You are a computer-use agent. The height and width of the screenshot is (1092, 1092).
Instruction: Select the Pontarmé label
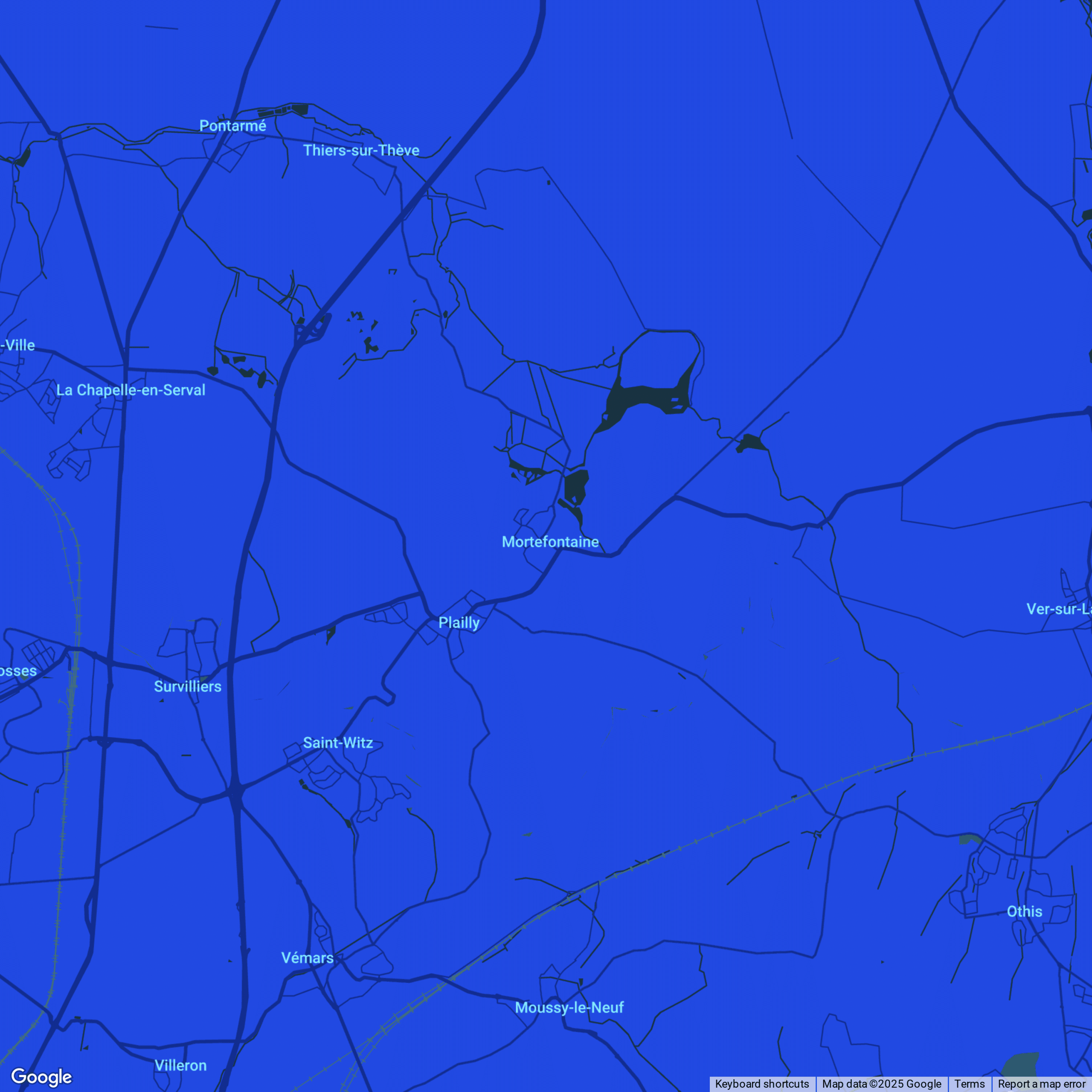(x=232, y=125)
